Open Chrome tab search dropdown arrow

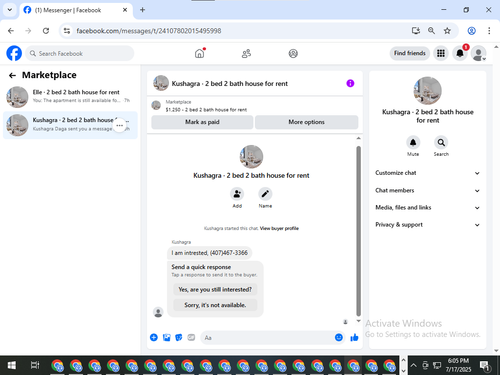pos(10,10)
